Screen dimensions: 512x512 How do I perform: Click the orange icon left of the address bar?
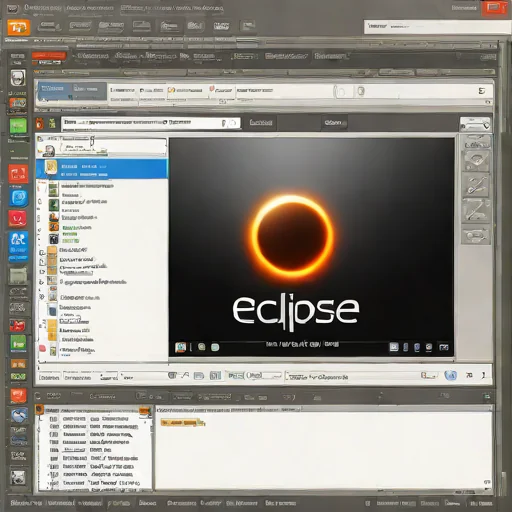click(x=40, y=124)
